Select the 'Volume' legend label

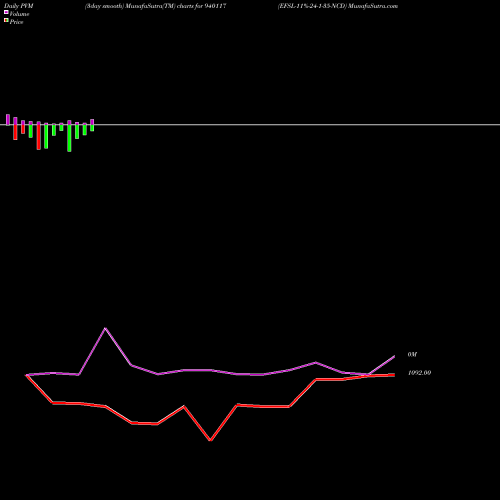(x=19, y=14)
